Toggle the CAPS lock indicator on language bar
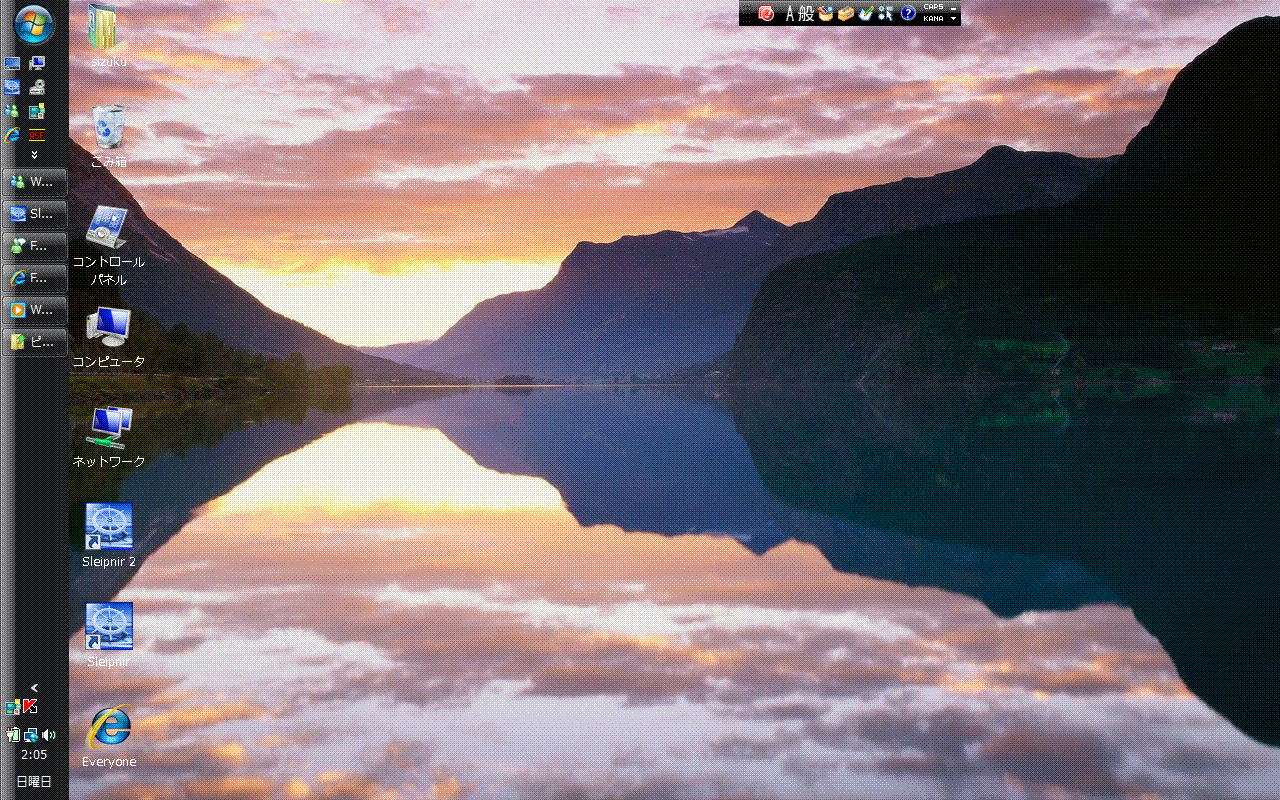The height and width of the screenshot is (800, 1280). tap(933, 7)
